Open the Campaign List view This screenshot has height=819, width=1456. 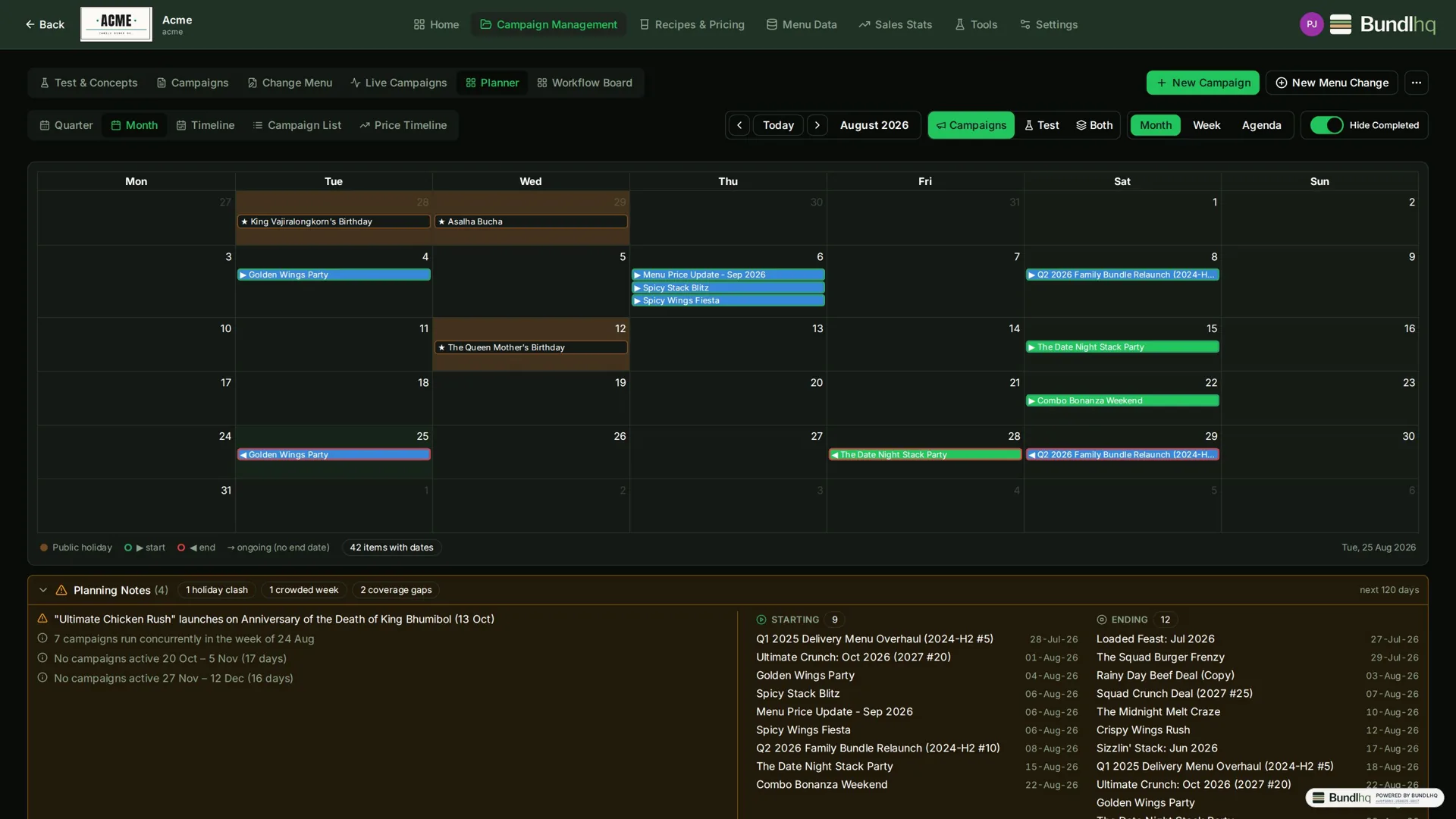pyautogui.click(x=297, y=125)
